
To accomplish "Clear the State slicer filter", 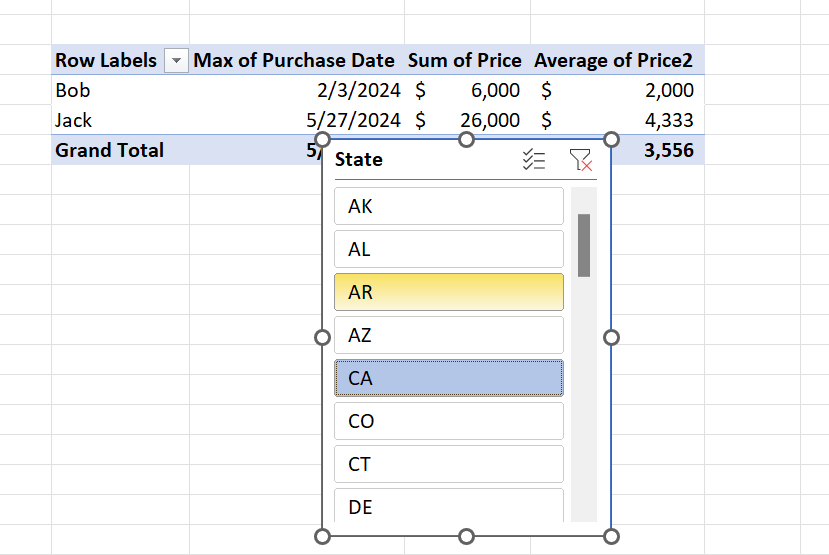I will coord(580,160).
